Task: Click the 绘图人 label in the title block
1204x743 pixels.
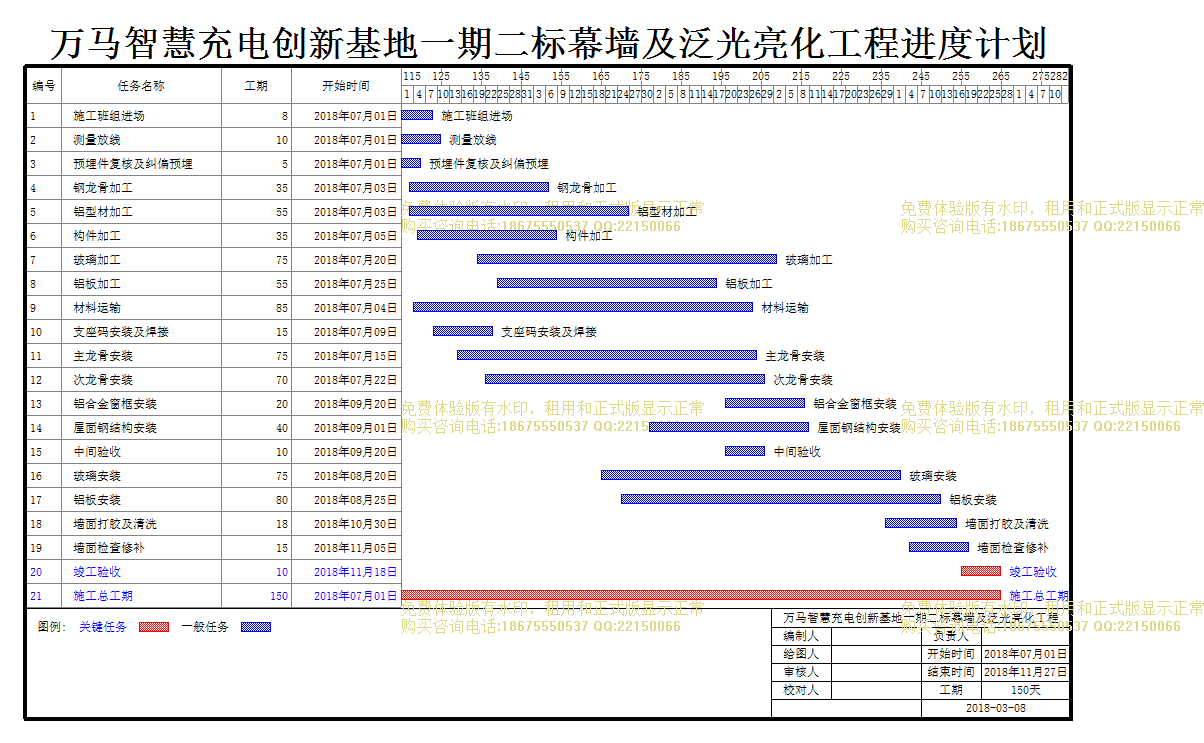Action: coord(801,654)
